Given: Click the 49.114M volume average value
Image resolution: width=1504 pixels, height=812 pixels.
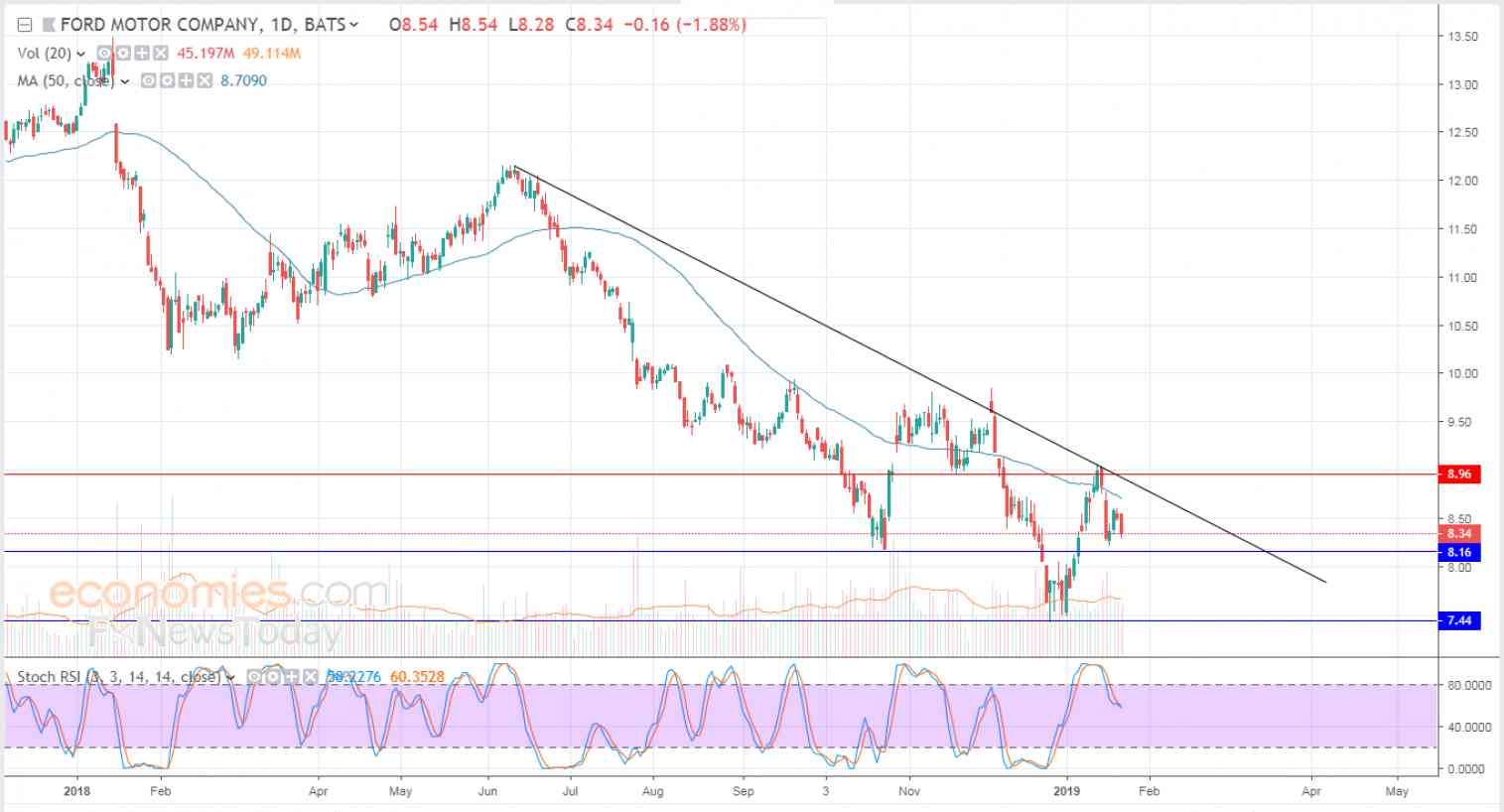Looking at the screenshot, I should 271,54.
